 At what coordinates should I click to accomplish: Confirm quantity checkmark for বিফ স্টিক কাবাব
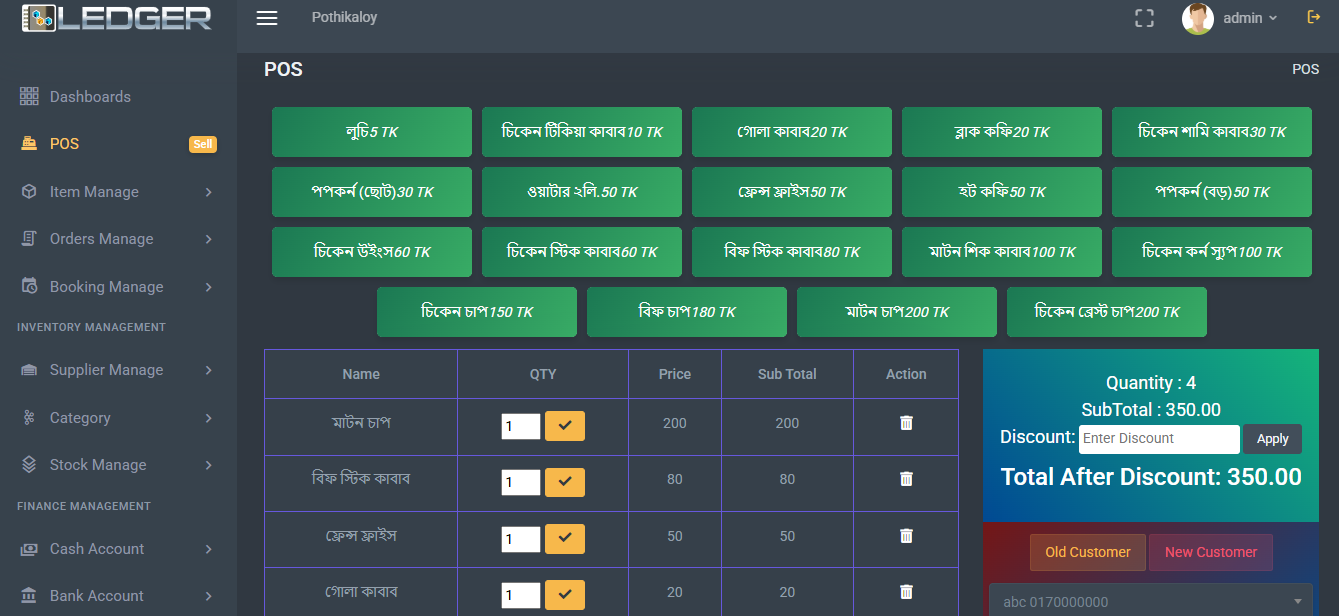[564, 483]
